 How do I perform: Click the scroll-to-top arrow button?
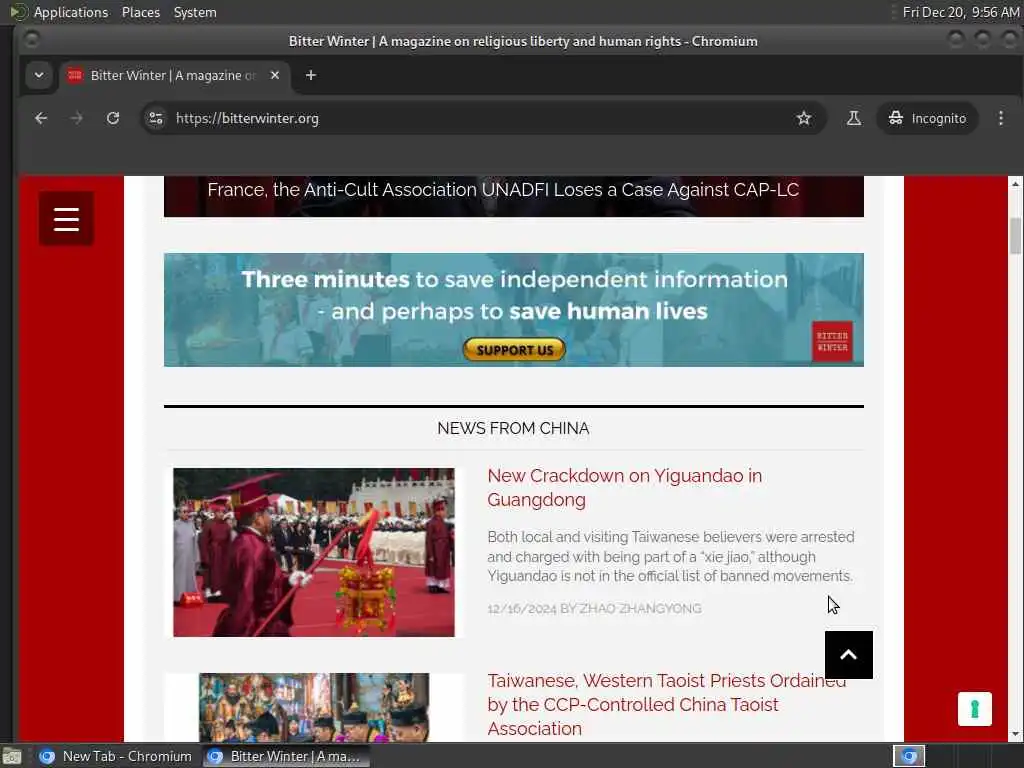pos(848,654)
